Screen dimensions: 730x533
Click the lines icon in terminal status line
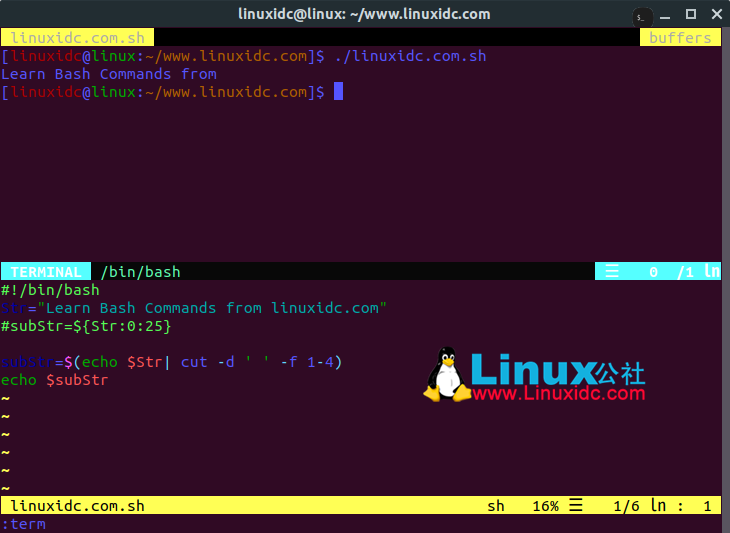pyautogui.click(x=612, y=271)
